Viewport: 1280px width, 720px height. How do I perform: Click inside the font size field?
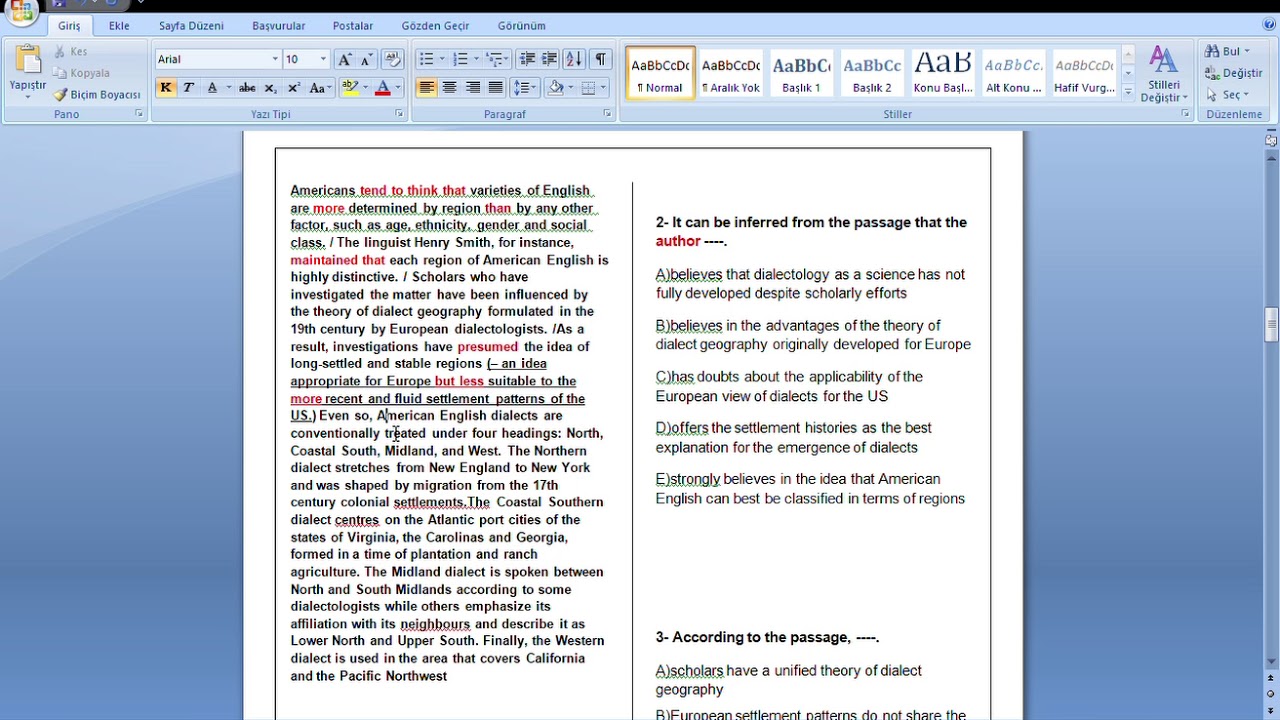[x=299, y=59]
